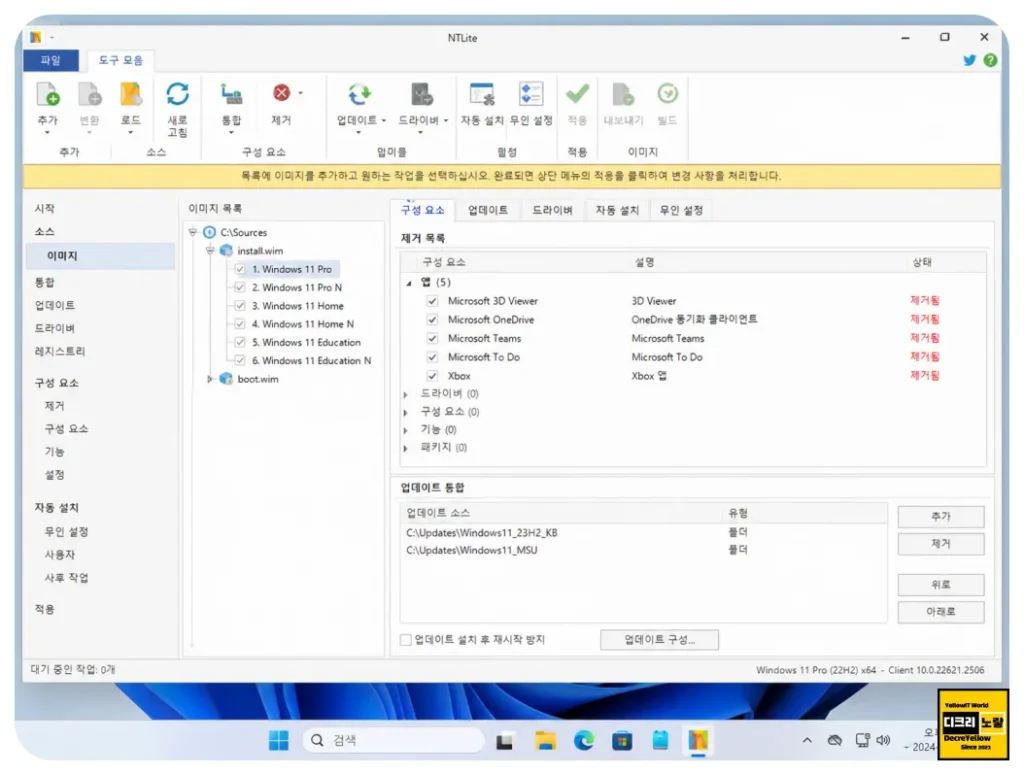The image size is (1024, 775).
Task: Collapse the C:\Sources tree node
Action: (193, 232)
